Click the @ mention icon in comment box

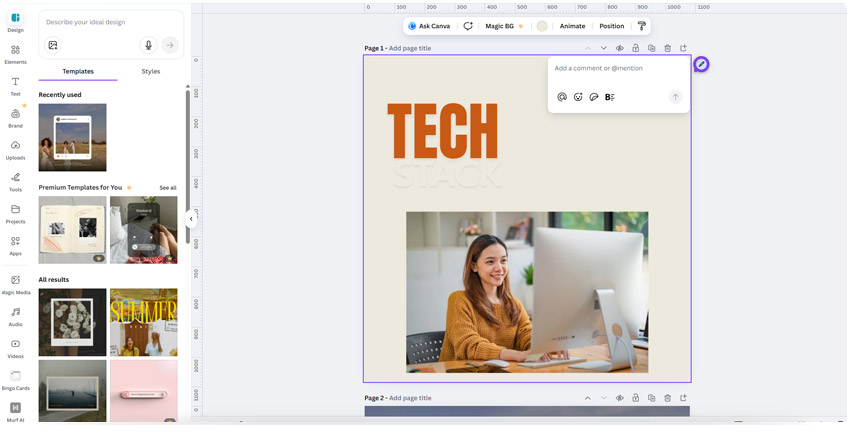[x=562, y=97]
